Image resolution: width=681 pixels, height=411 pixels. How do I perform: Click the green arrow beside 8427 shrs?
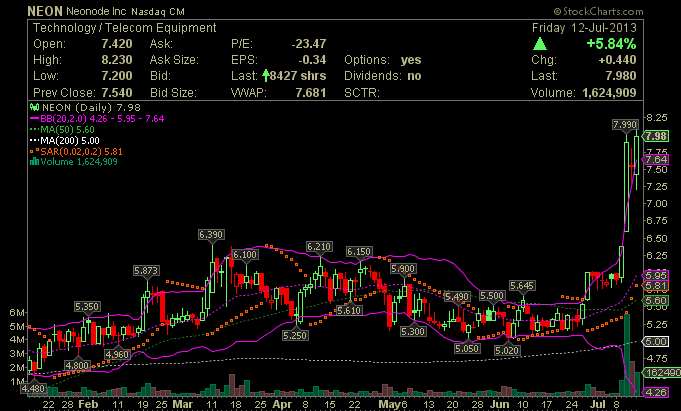[266, 76]
